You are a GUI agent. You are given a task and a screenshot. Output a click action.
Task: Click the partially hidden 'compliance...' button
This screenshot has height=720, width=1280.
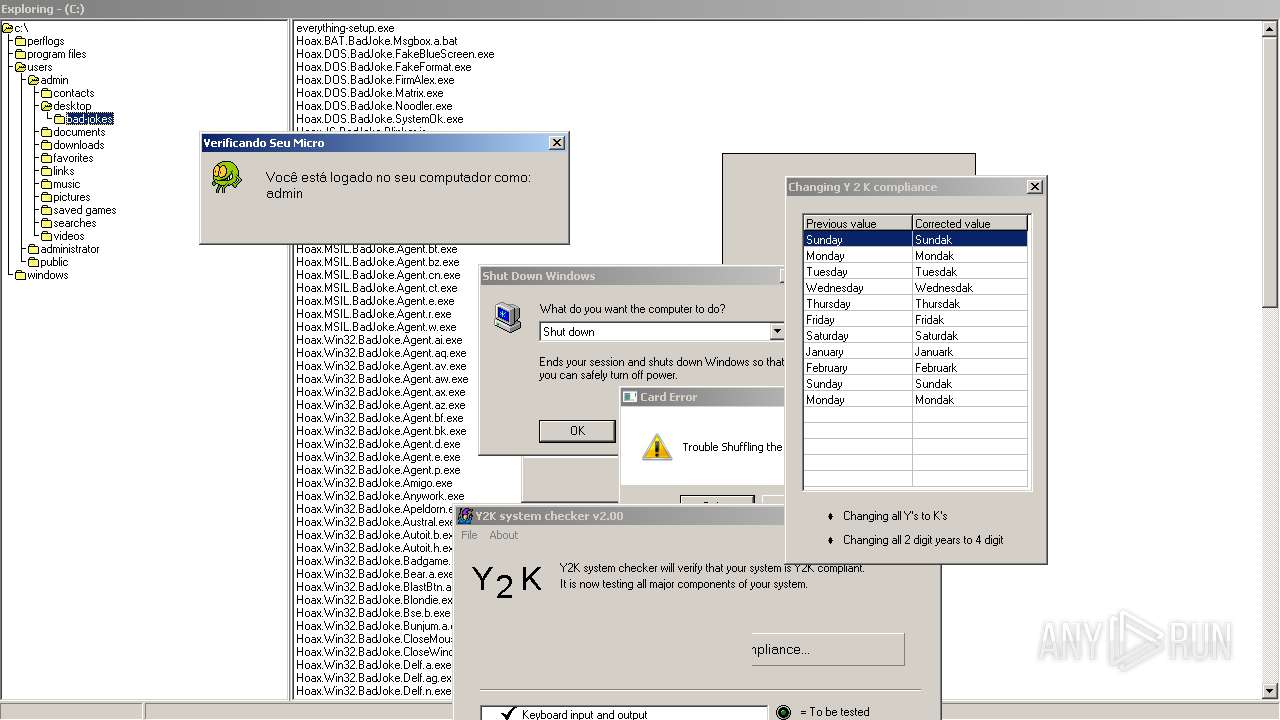point(827,649)
